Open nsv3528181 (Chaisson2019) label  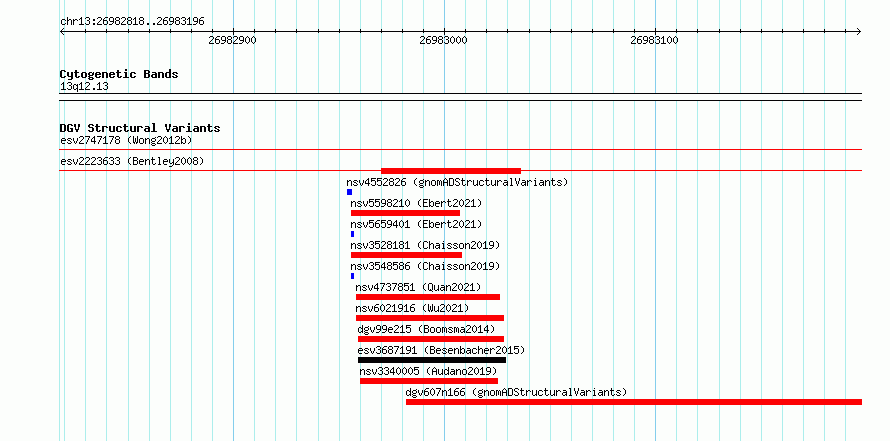click(425, 245)
